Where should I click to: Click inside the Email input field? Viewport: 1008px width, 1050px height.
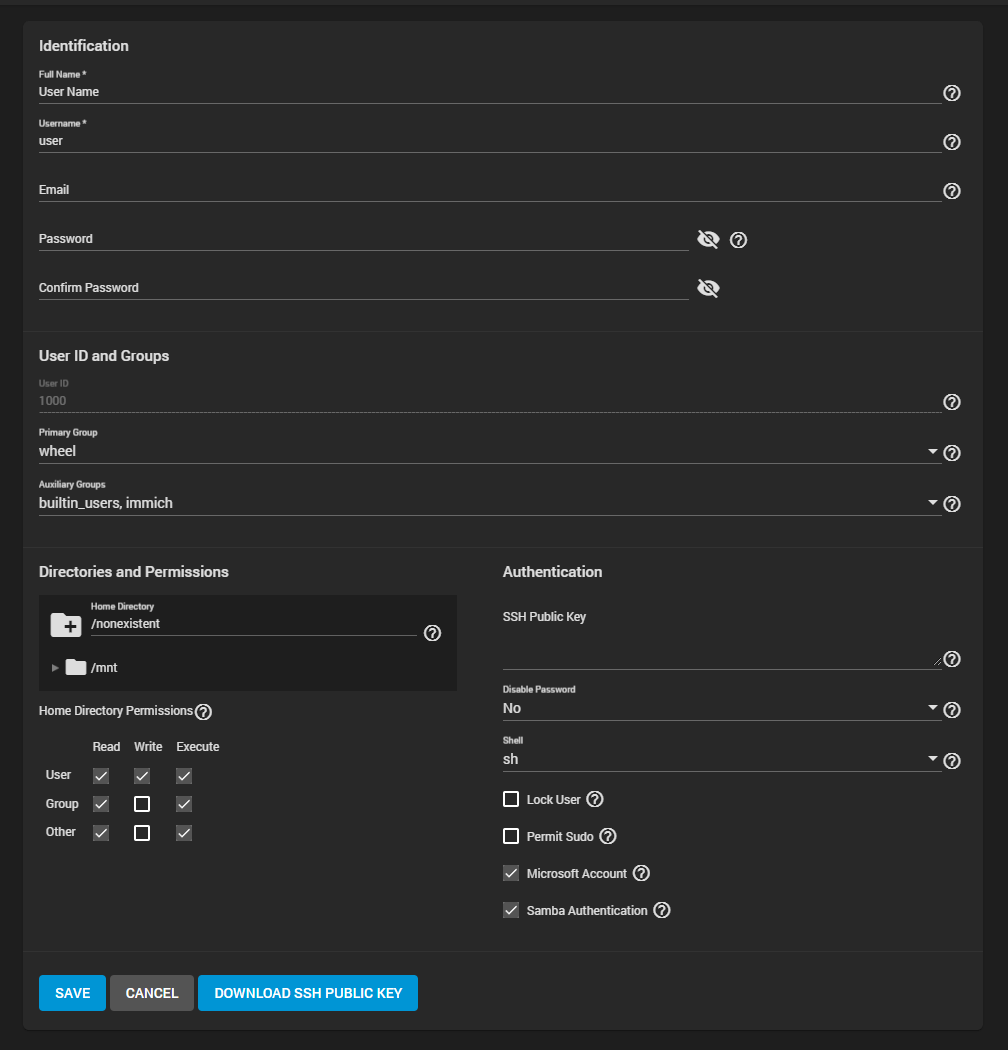point(400,190)
